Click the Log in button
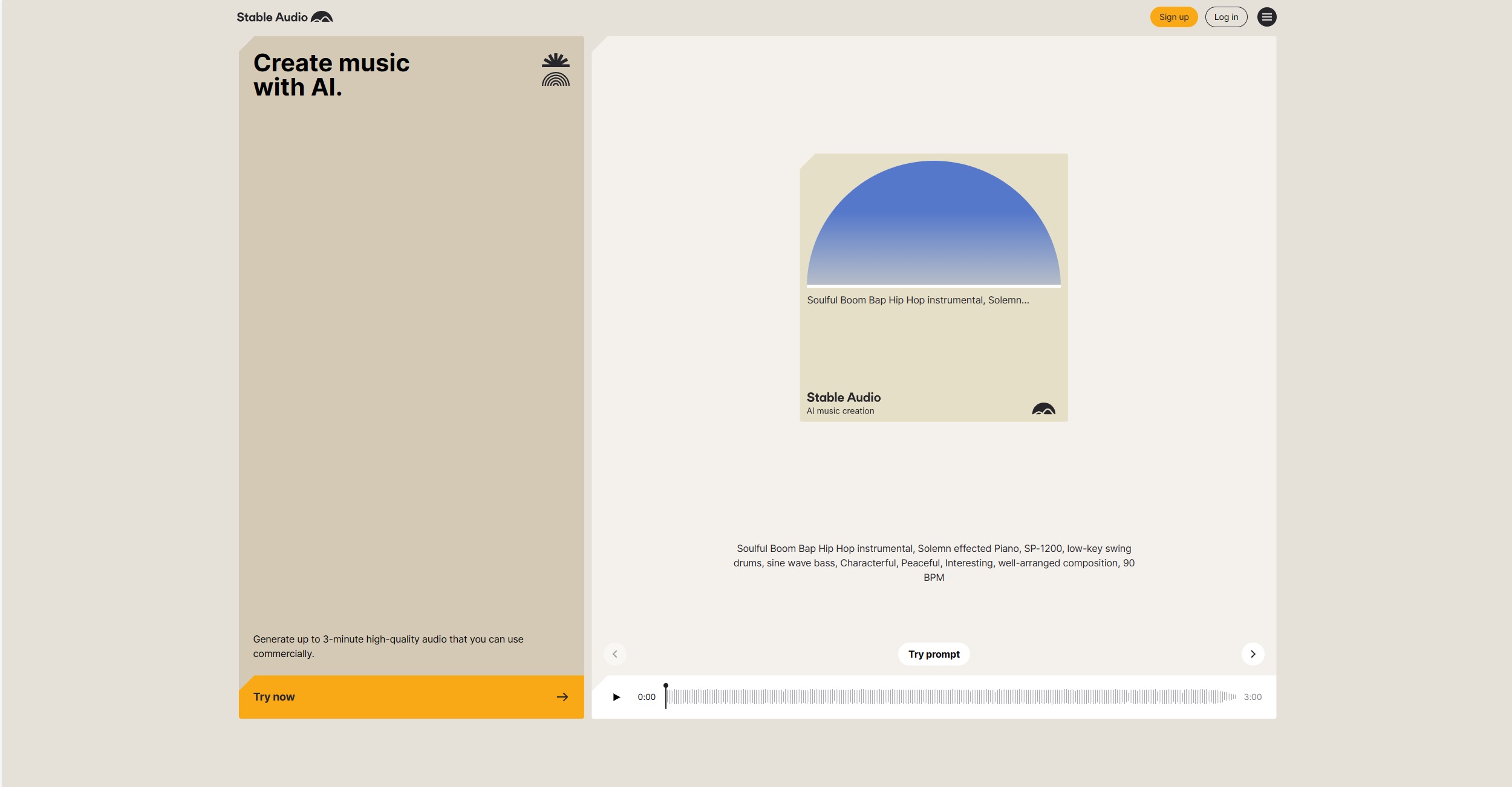Screen dimensions: 1512x787 1226,17
